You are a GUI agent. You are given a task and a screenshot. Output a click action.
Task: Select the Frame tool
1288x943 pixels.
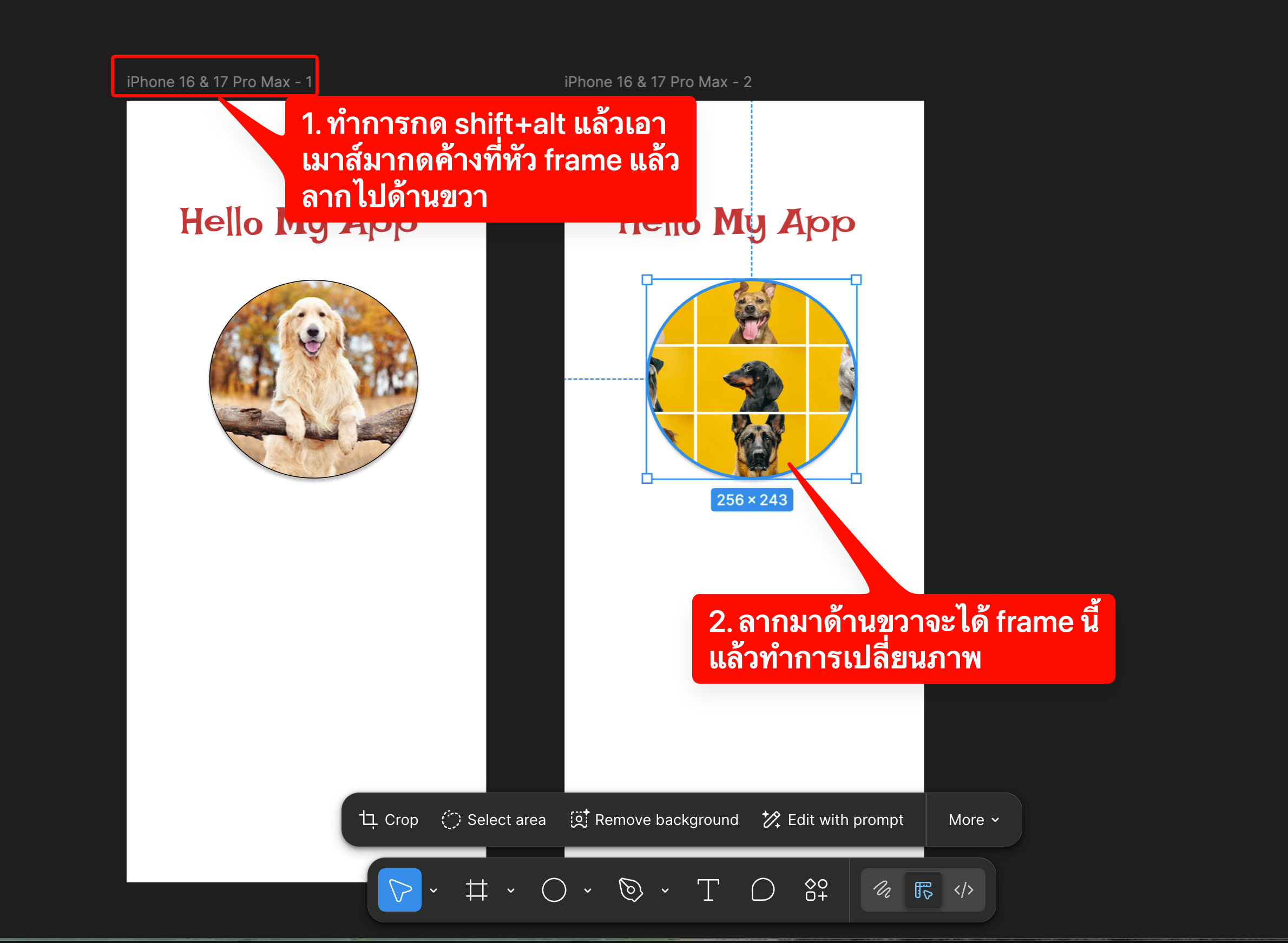click(477, 889)
